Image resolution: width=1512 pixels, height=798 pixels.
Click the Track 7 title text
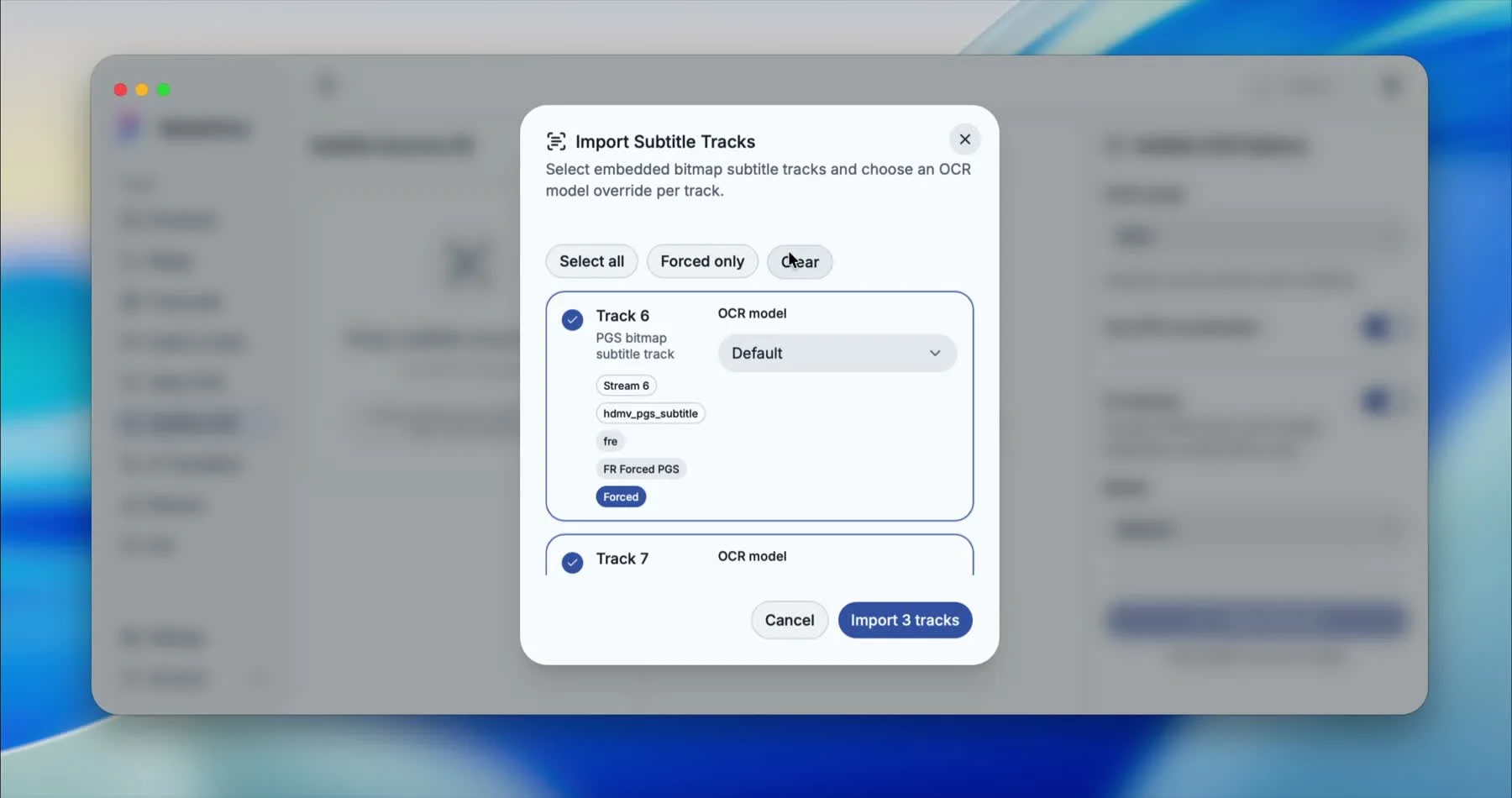622,559
